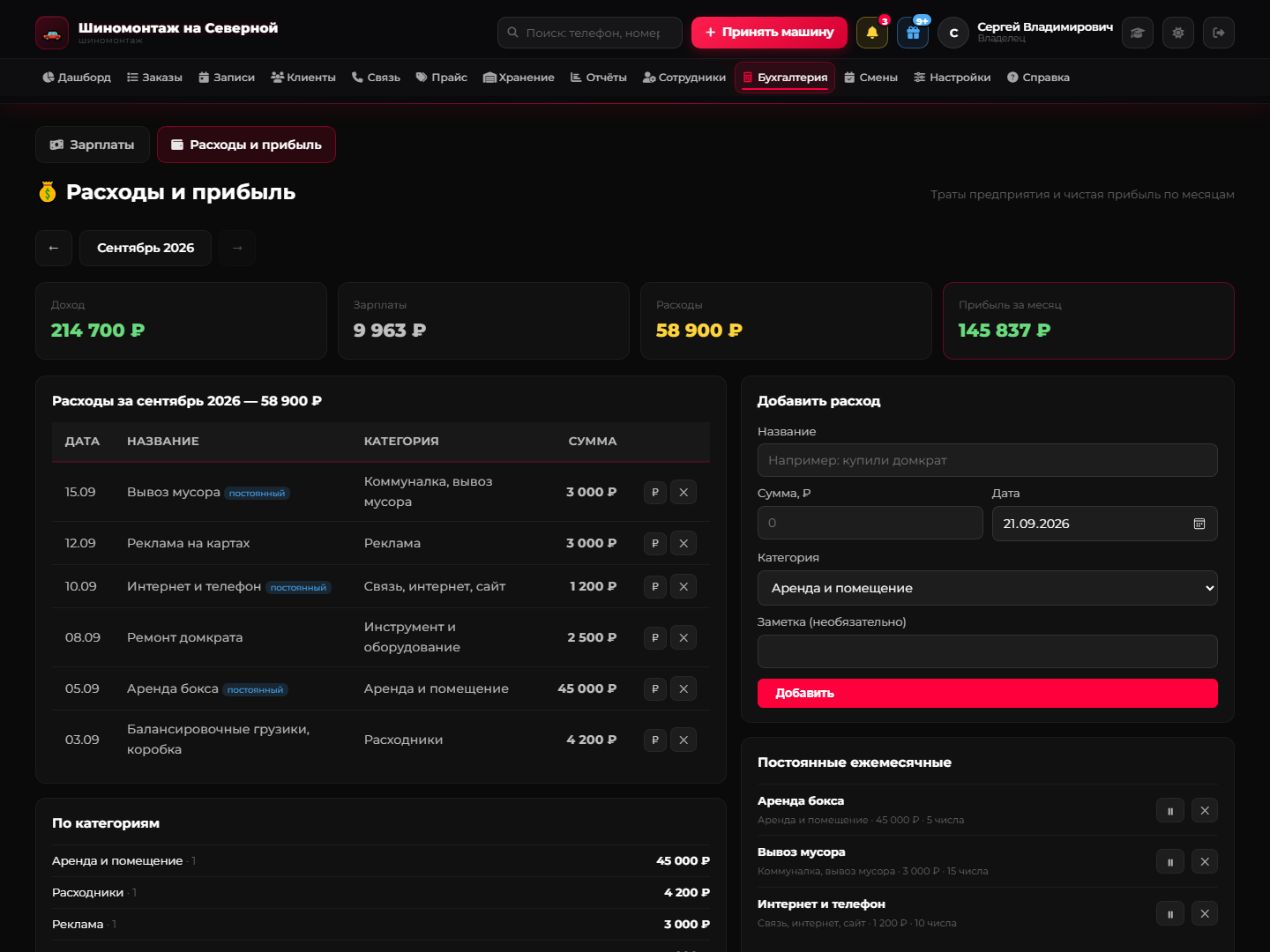
Task: Open the gift box icon
Action: 913,33
